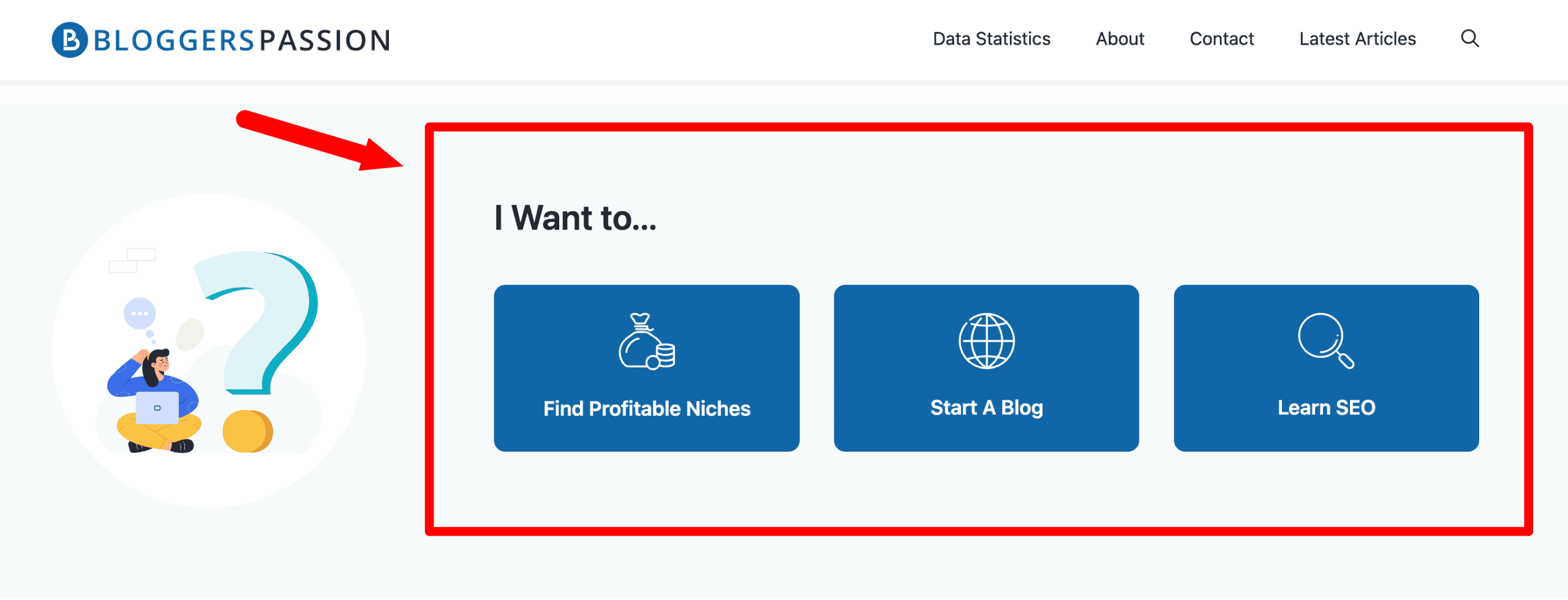The image size is (1568, 600).
Task: Click the small outlined rectangles above the speech bubble
Action: click(x=132, y=260)
